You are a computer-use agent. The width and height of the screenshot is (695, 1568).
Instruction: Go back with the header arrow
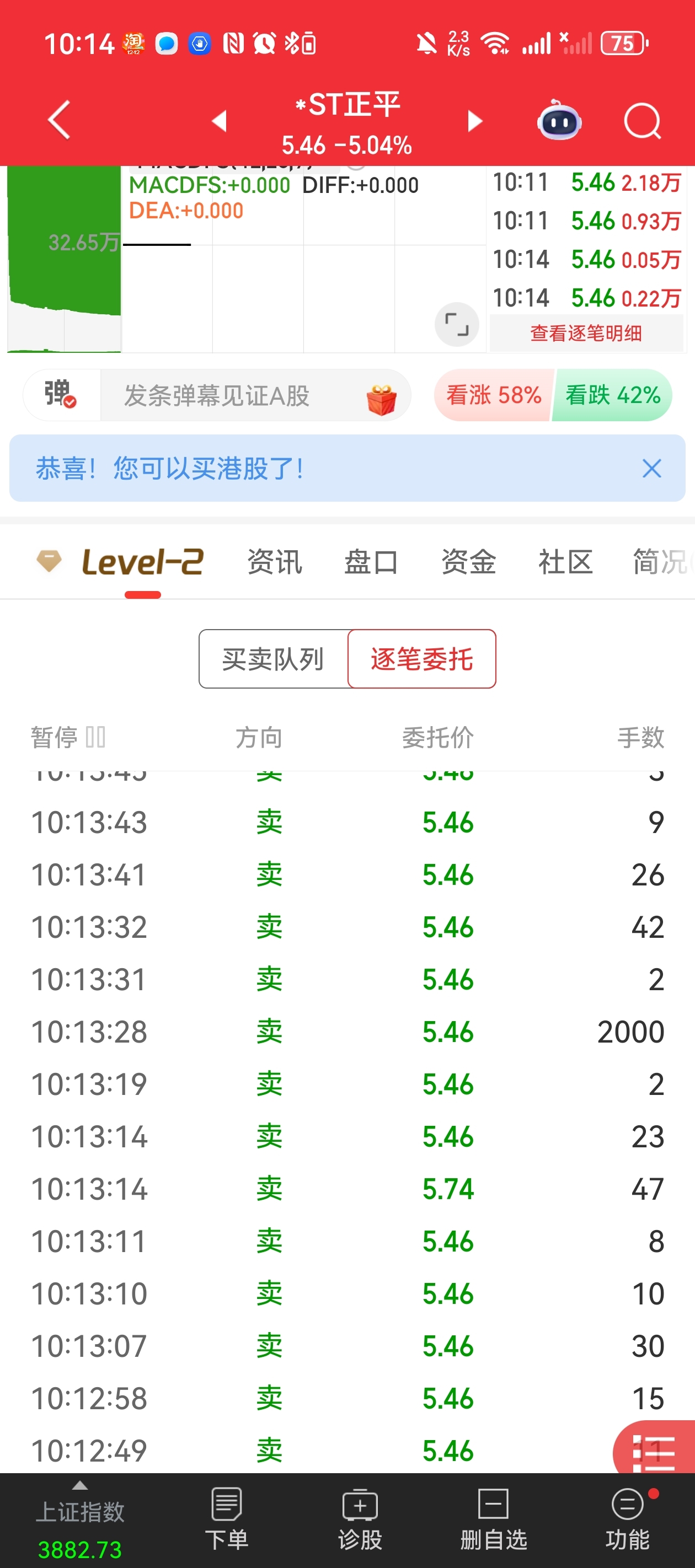tap(59, 120)
